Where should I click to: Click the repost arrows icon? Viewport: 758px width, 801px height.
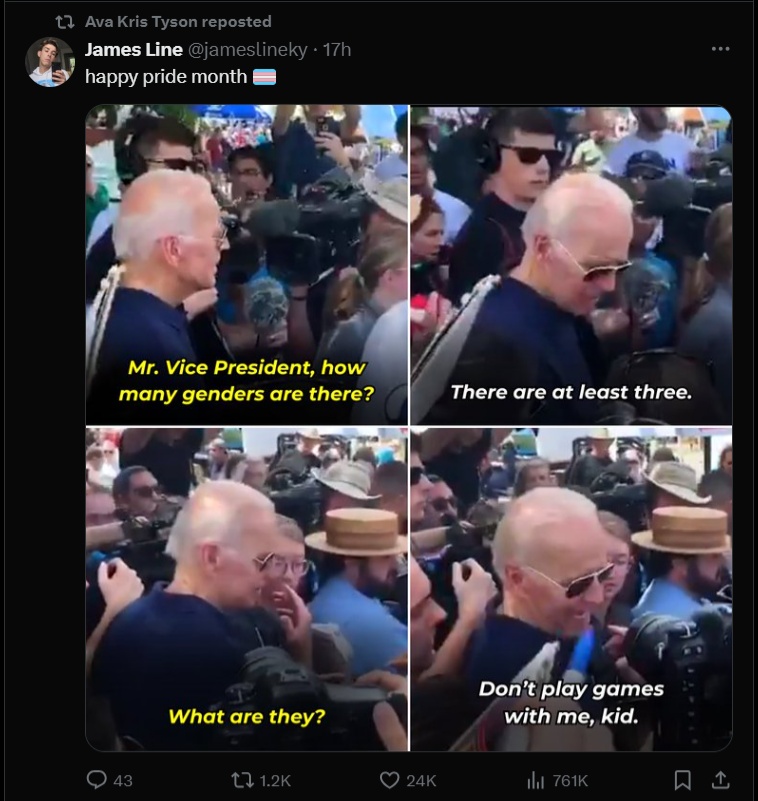(x=241, y=780)
